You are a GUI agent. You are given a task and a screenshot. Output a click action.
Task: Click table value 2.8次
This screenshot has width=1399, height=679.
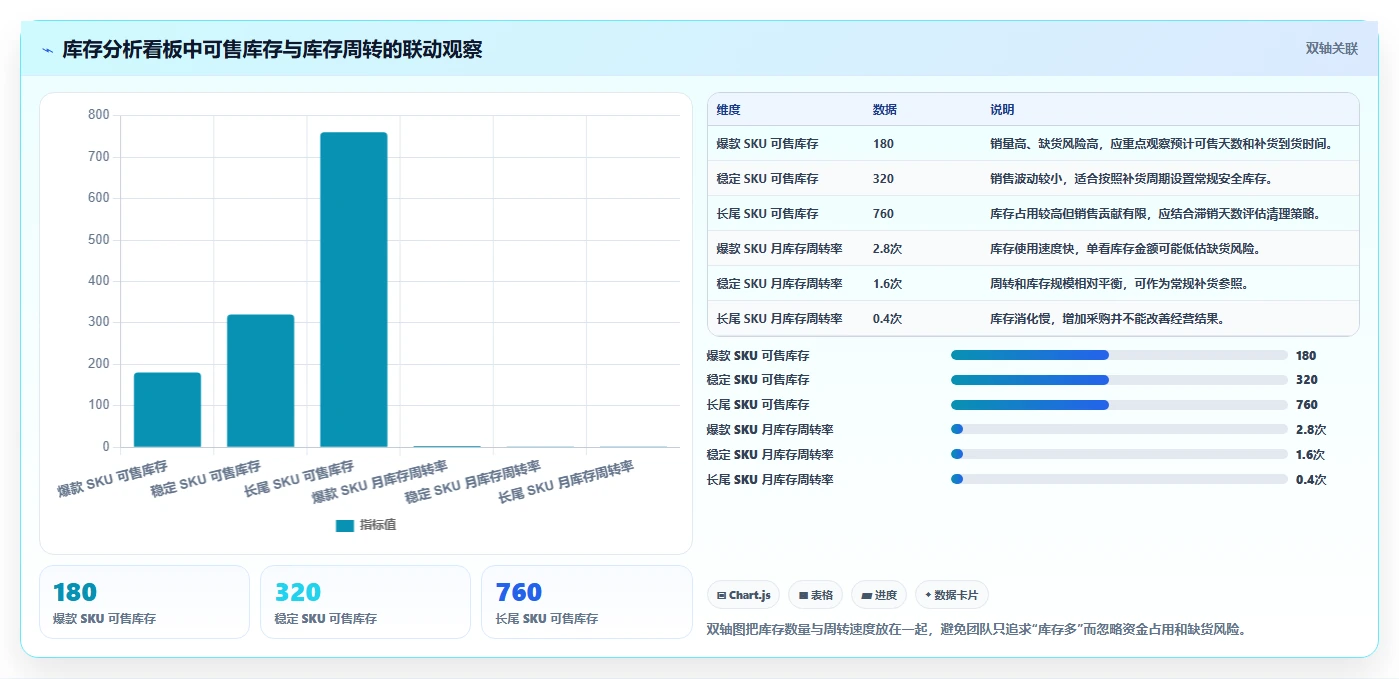(x=887, y=249)
